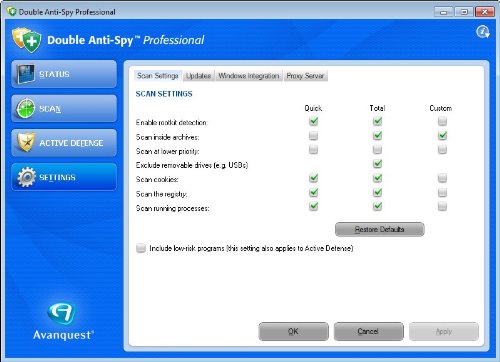Open the Windows Integration tab
This screenshot has height=362, width=500.
tap(249, 76)
